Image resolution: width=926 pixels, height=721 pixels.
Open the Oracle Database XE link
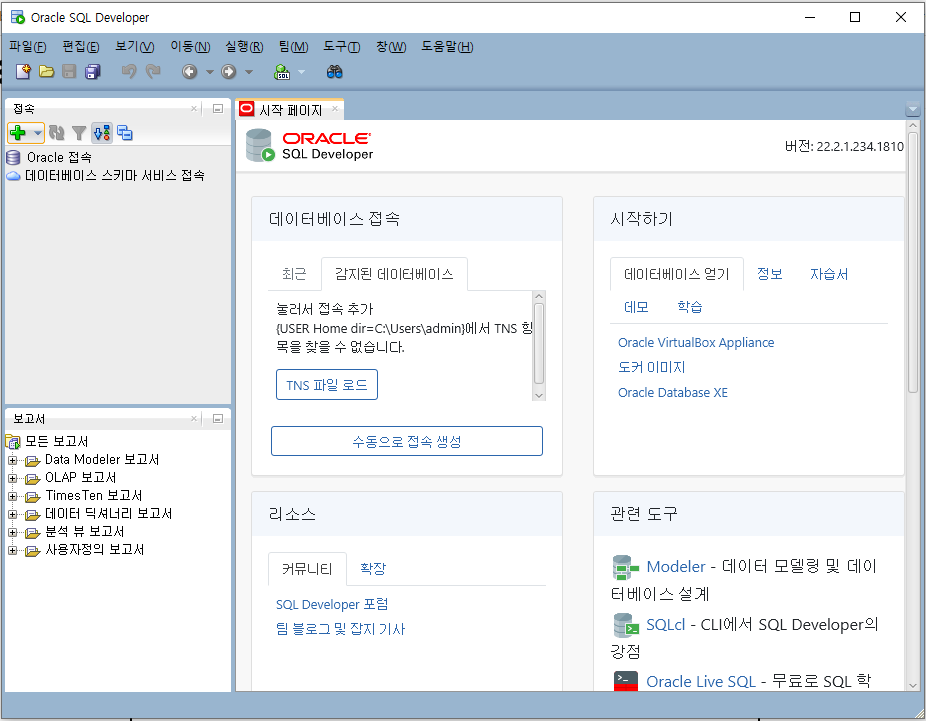click(x=673, y=393)
